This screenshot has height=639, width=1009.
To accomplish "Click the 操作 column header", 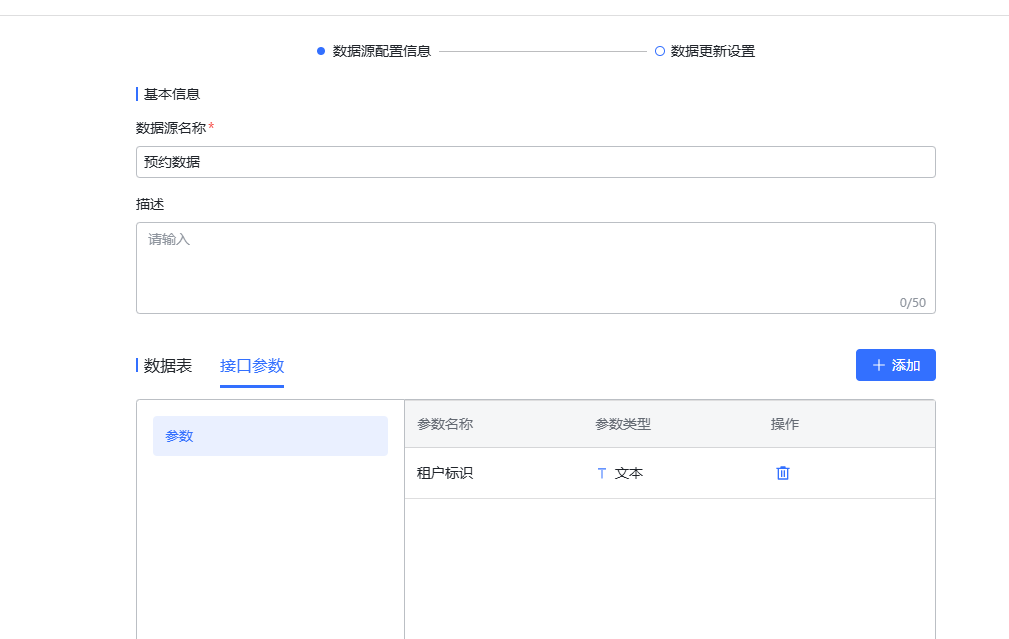I will pyautogui.click(x=784, y=424).
